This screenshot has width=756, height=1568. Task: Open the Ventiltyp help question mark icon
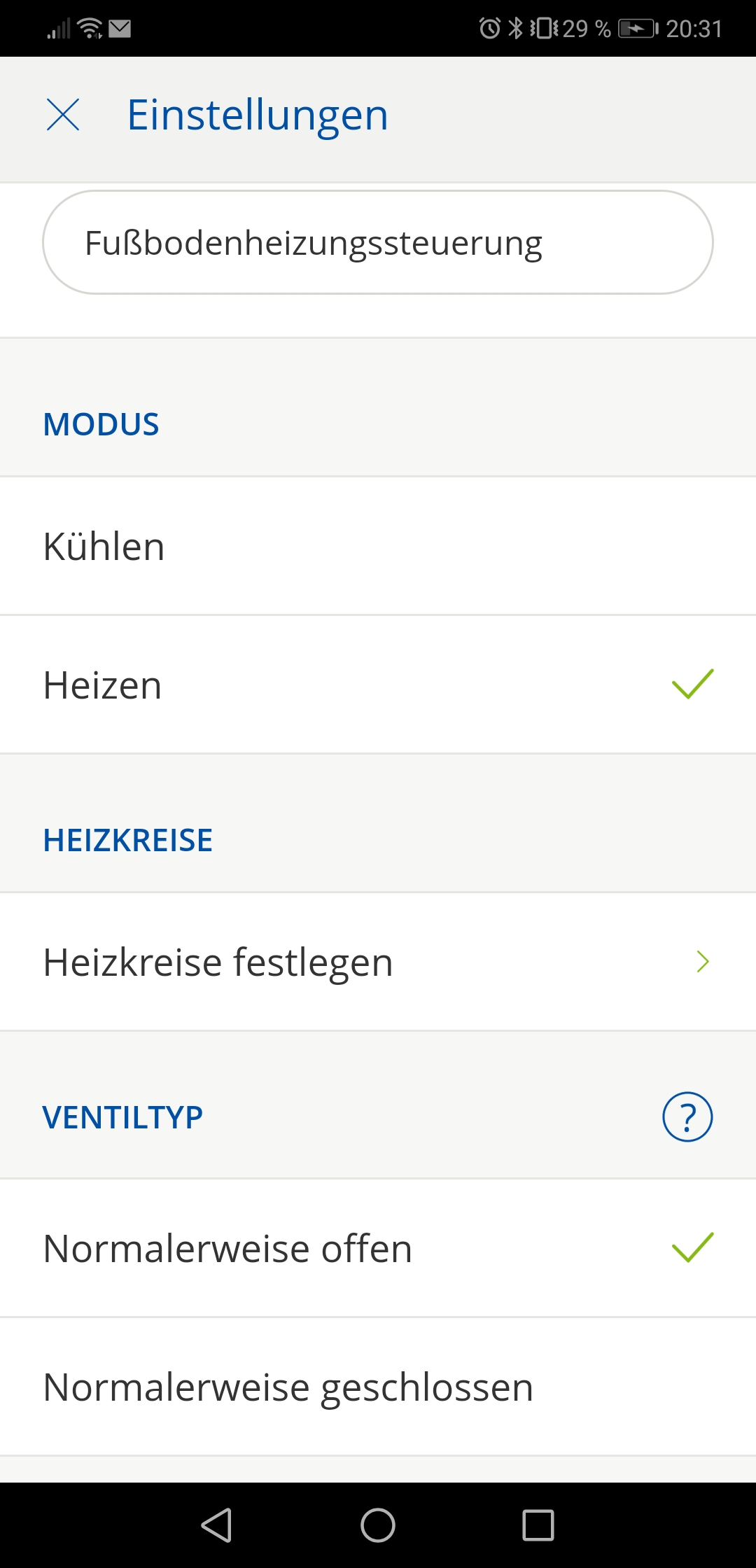click(687, 1117)
